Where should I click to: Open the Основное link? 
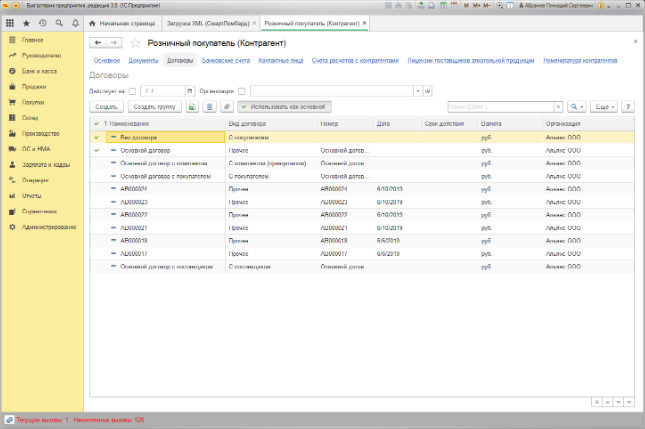pyautogui.click(x=107, y=60)
